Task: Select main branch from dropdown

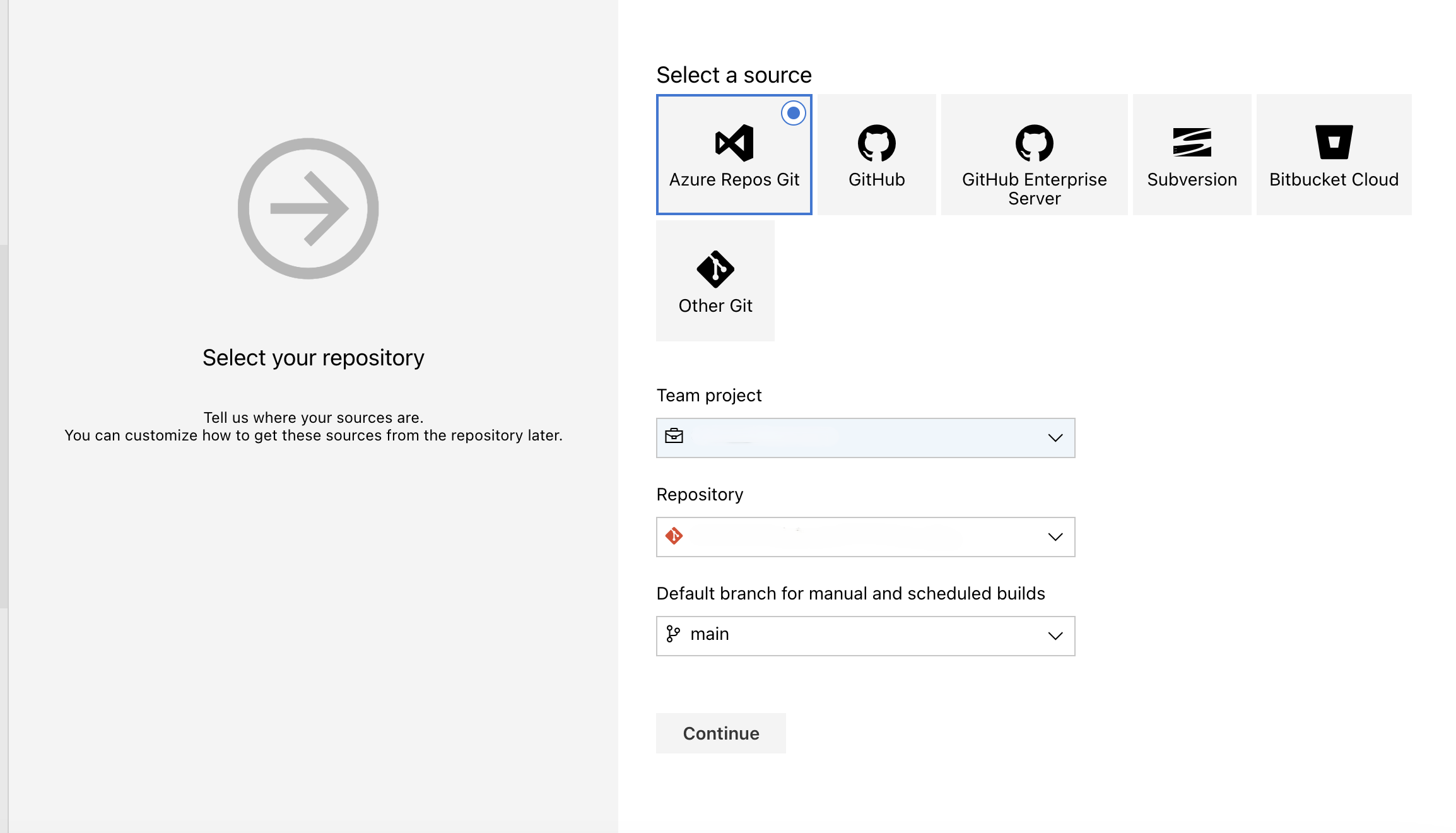Action: point(864,634)
